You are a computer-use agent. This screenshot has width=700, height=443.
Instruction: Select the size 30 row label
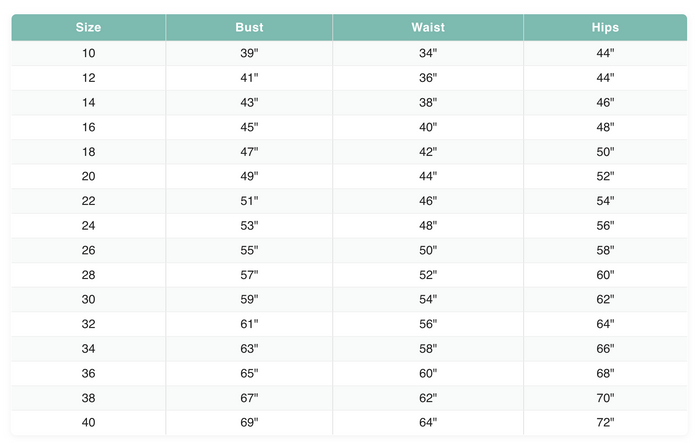coord(89,299)
